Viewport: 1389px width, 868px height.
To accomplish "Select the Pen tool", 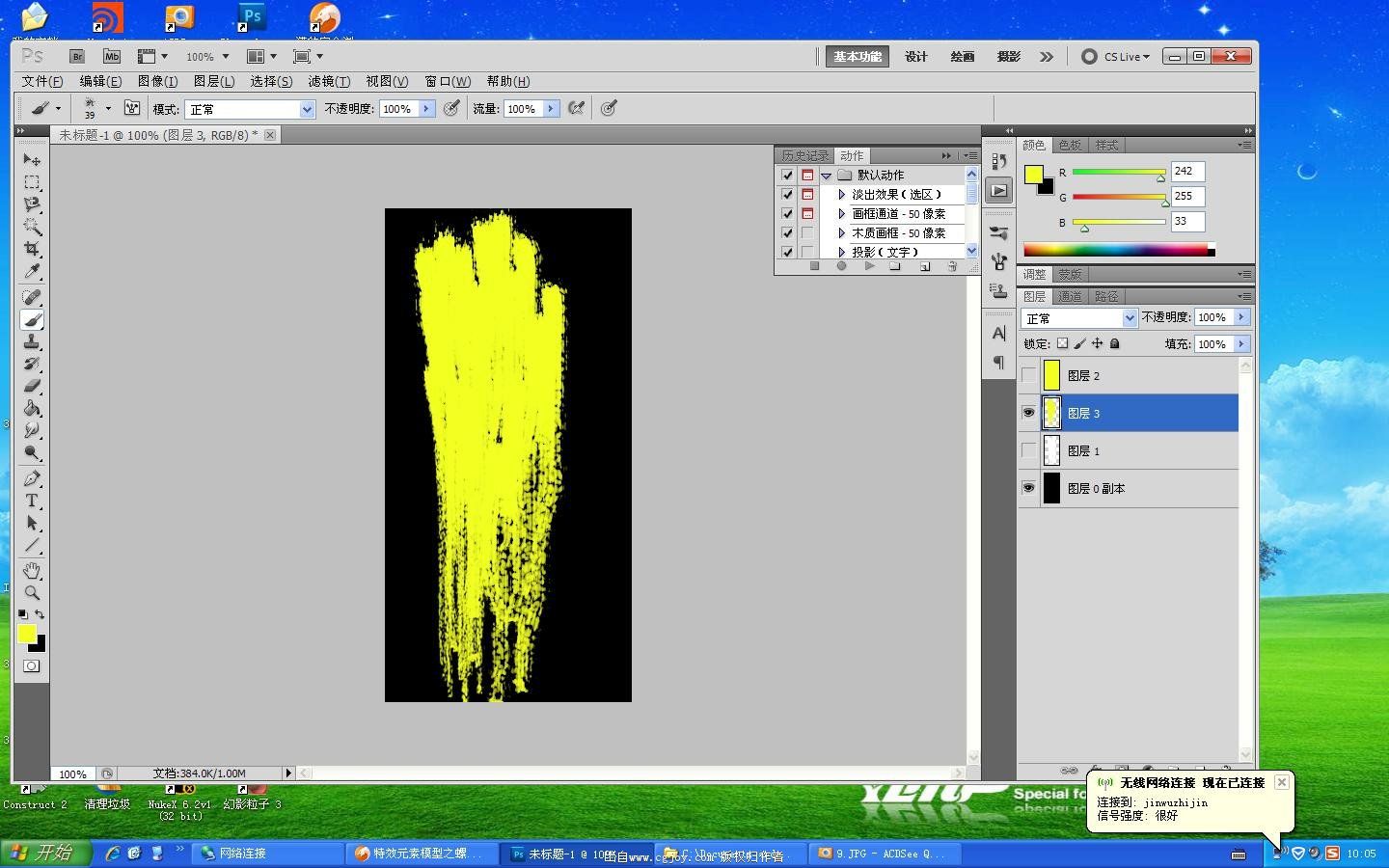I will point(32,478).
